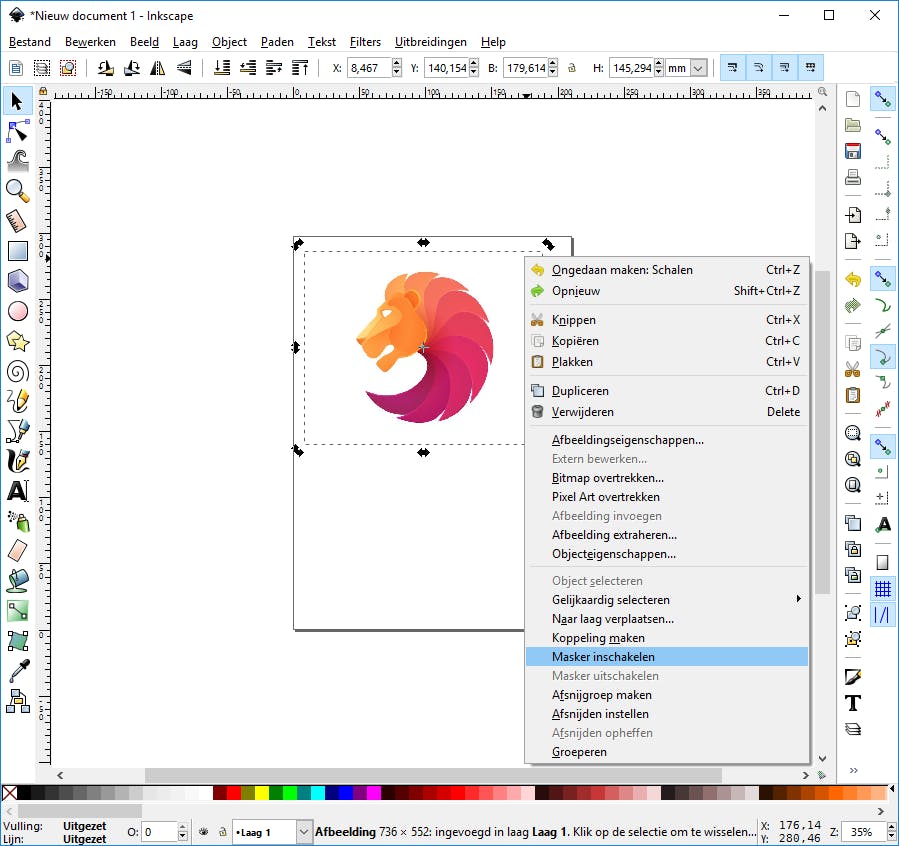Screen dimensions: 899x846
Task: Open the Filters menu
Action: click(365, 42)
